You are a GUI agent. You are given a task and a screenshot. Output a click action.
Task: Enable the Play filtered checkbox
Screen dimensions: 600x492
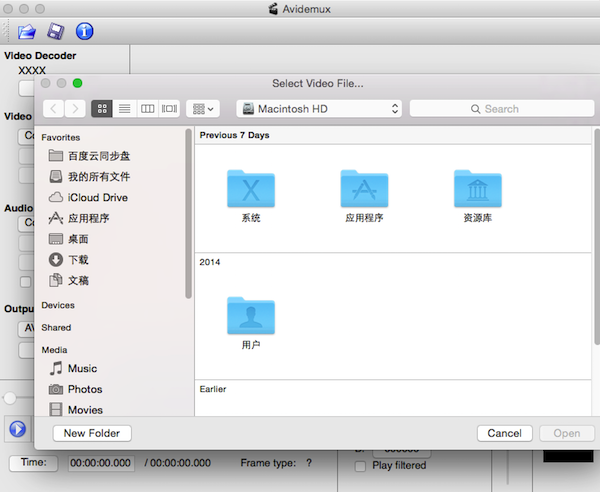[361, 465]
